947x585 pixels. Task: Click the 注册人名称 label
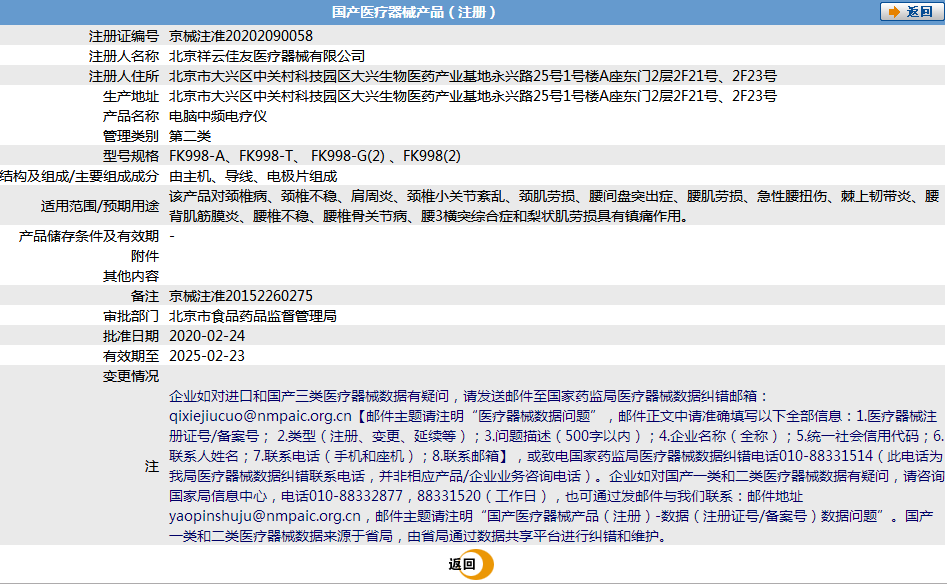[x=124, y=56]
